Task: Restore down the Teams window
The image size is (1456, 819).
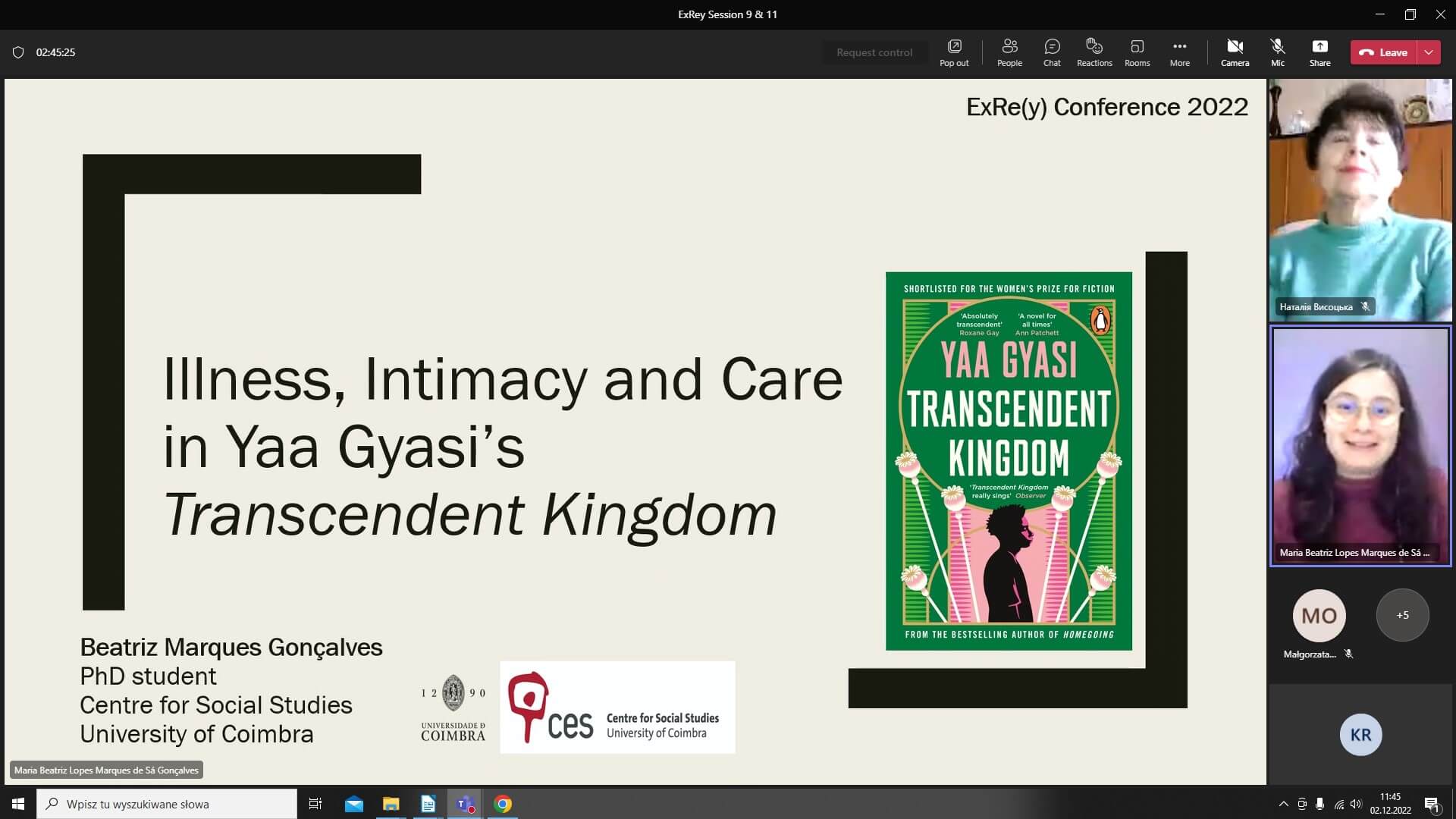Action: (1410, 14)
